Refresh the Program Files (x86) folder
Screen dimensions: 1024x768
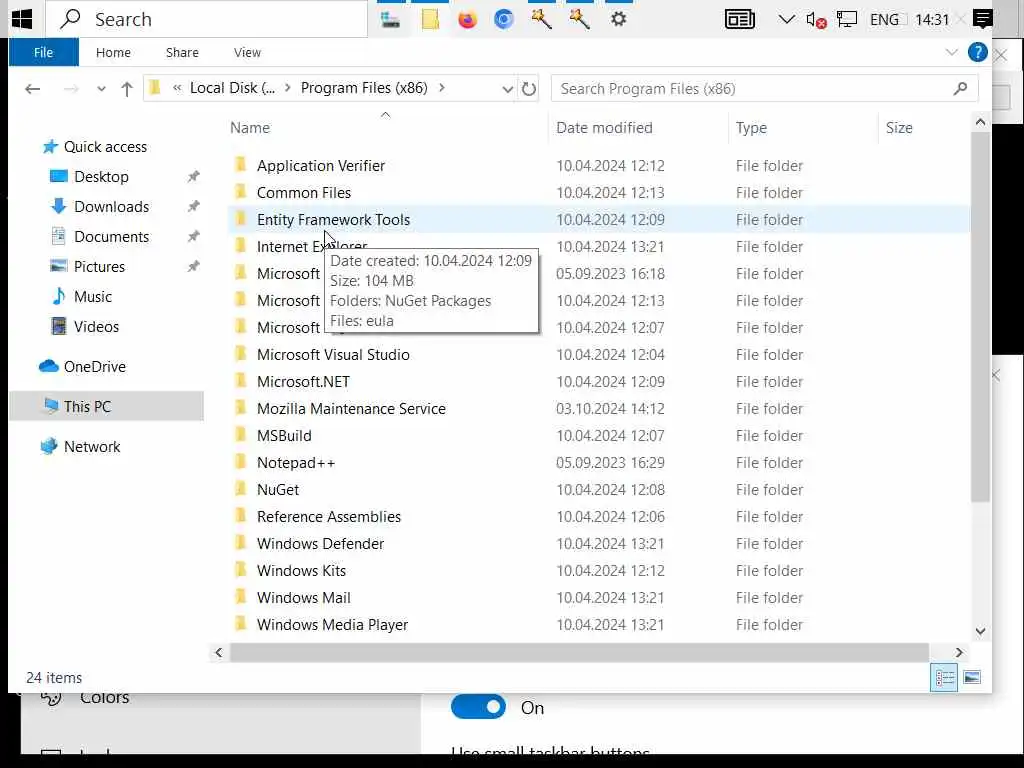coord(529,89)
